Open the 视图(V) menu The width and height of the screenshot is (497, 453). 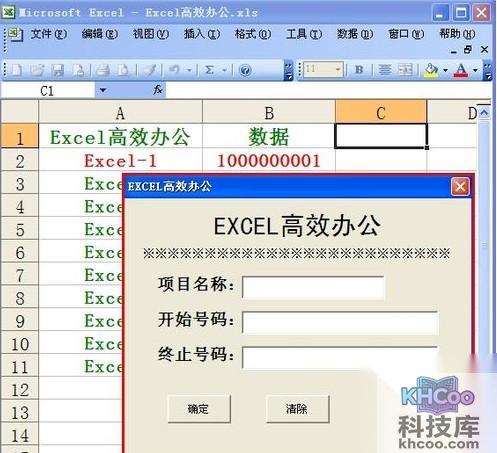pos(151,34)
